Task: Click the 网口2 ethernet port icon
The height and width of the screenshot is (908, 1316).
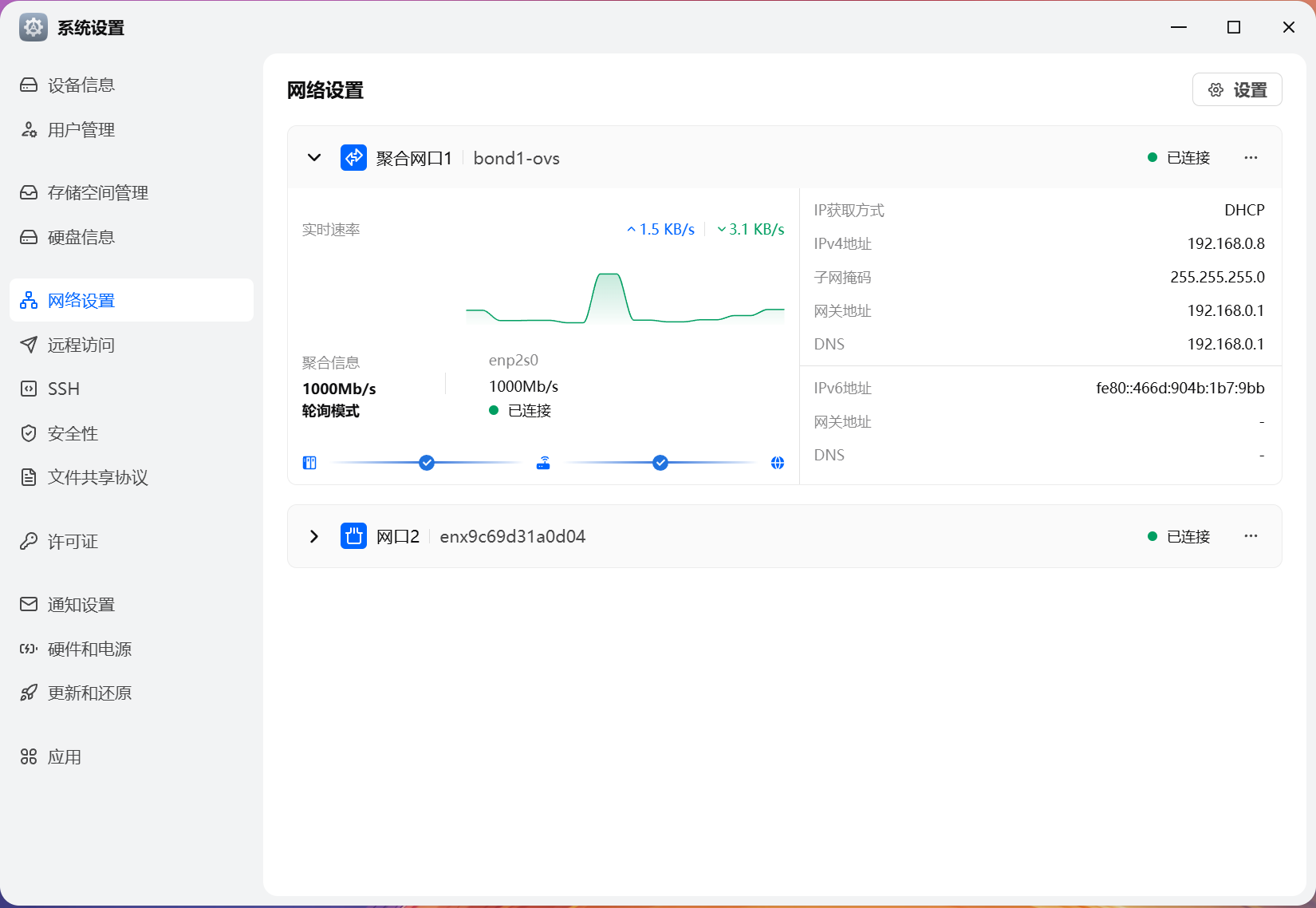Action: click(353, 536)
